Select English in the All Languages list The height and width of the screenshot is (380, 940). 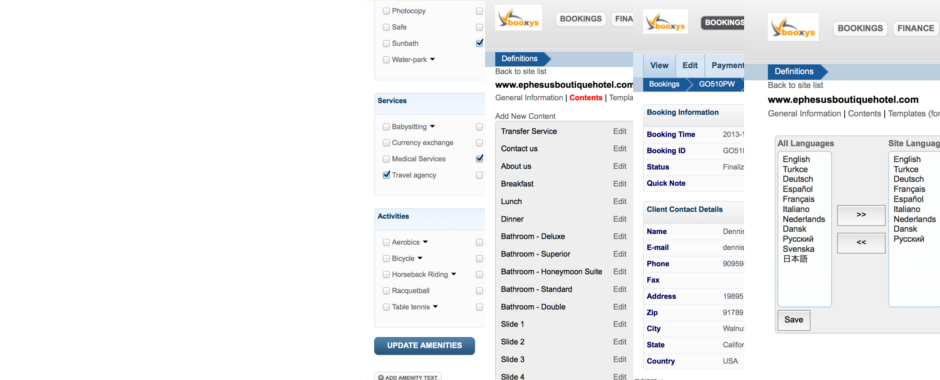(x=796, y=159)
